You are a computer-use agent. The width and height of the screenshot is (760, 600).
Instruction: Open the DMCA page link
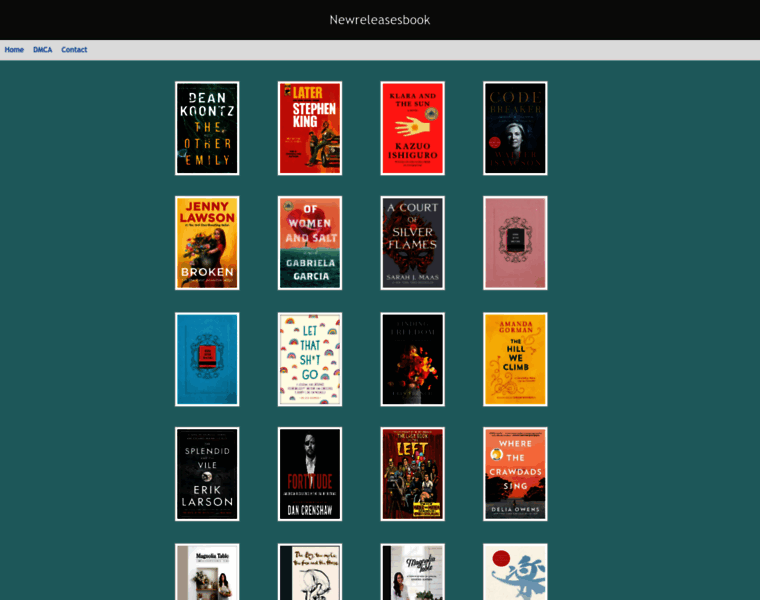tap(43, 49)
